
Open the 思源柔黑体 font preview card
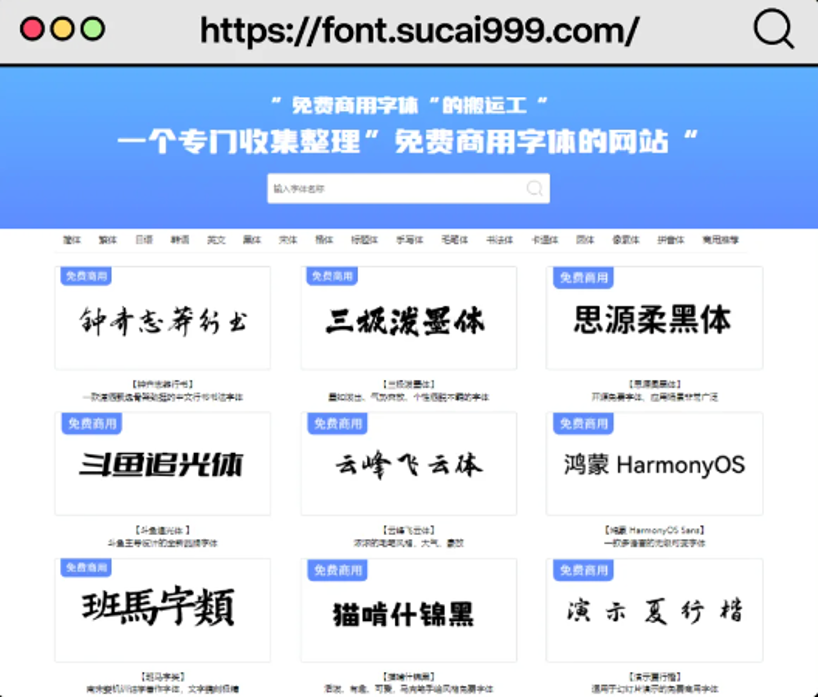click(x=655, y=318)
